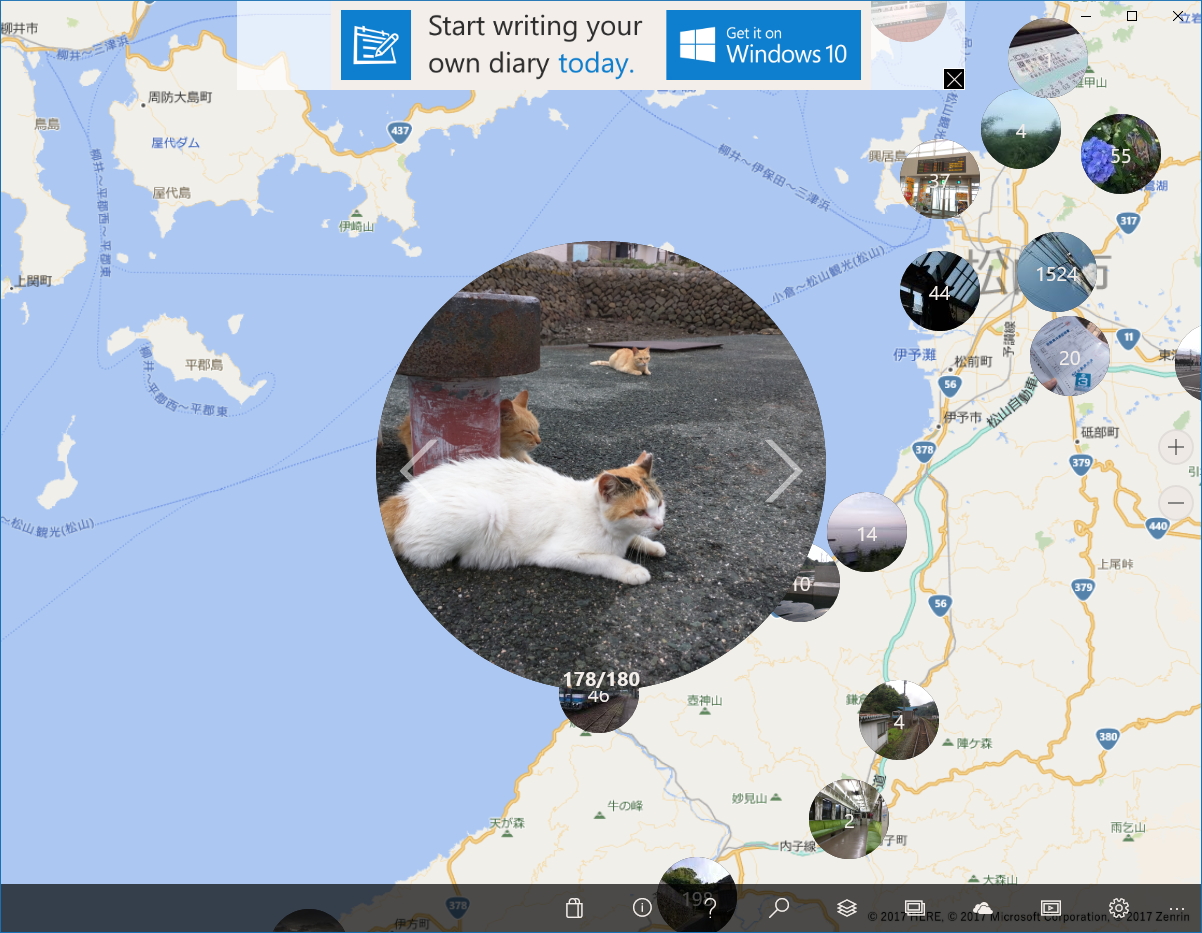Open the store shopping bag icon
1202x933 pixels.
click(574, 908)
